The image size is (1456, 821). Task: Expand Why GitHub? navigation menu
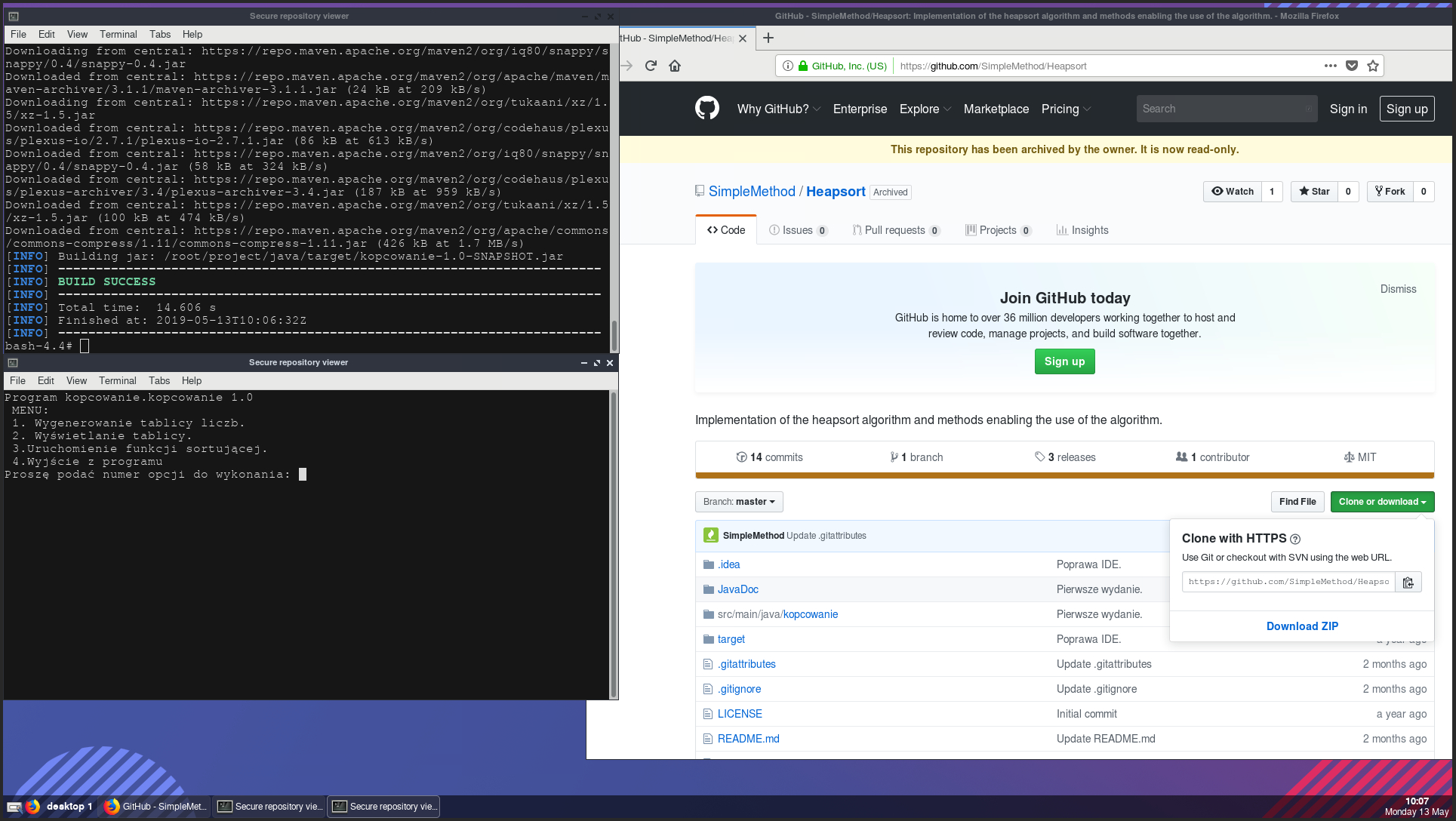778,109
